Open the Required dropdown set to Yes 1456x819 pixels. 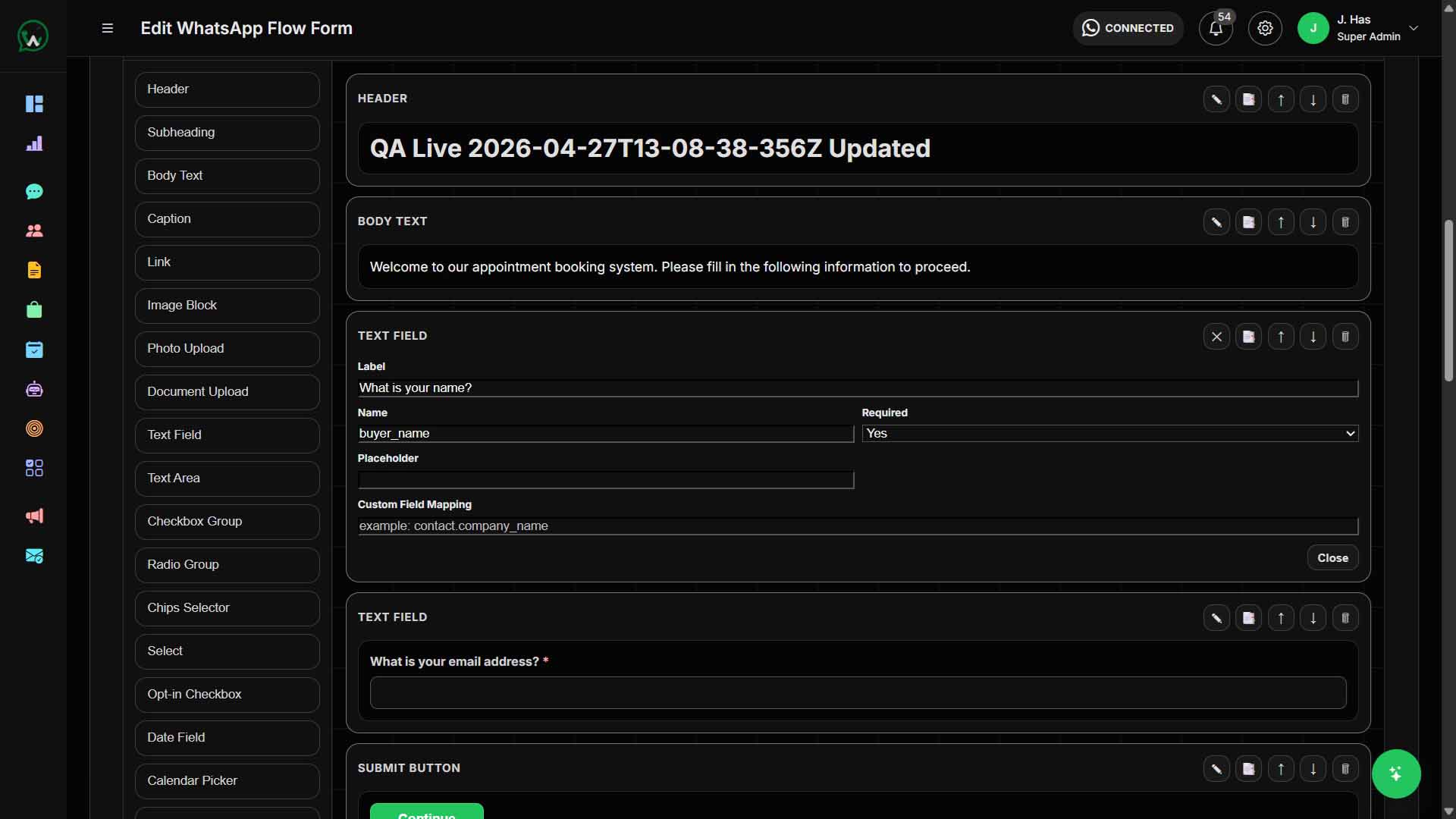1110,433
